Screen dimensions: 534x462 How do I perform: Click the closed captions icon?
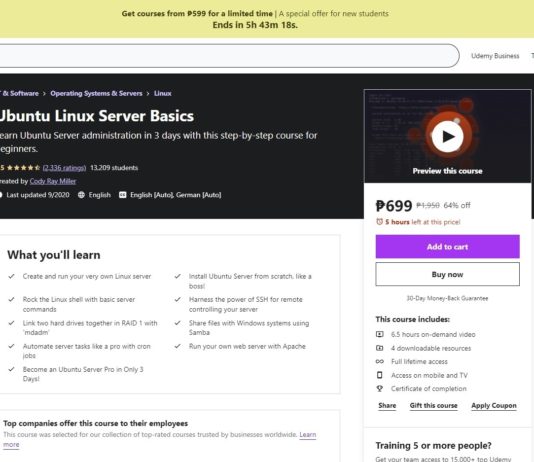tap(123, 195)
